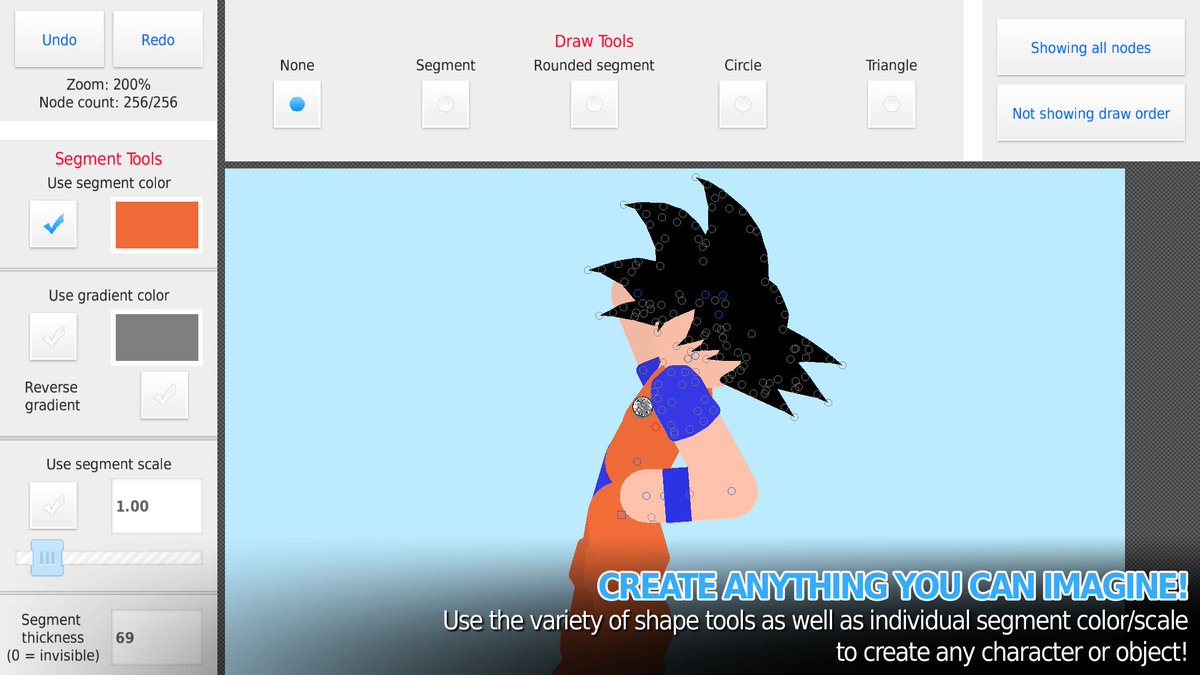Viewport: 1200px width, 675px height.
Task: Enable the Reverse gradient checkbox
Action: click(x=164, y=395)
